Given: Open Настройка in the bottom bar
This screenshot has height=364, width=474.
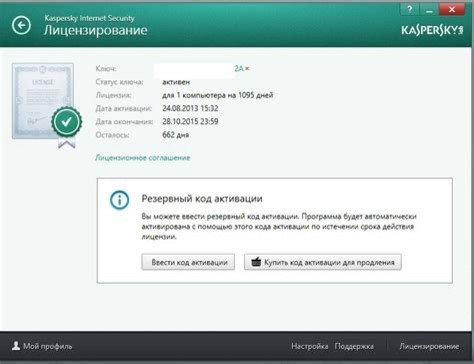Looking at the screenshot, I should pyautogui.click(x=309, y=346).
